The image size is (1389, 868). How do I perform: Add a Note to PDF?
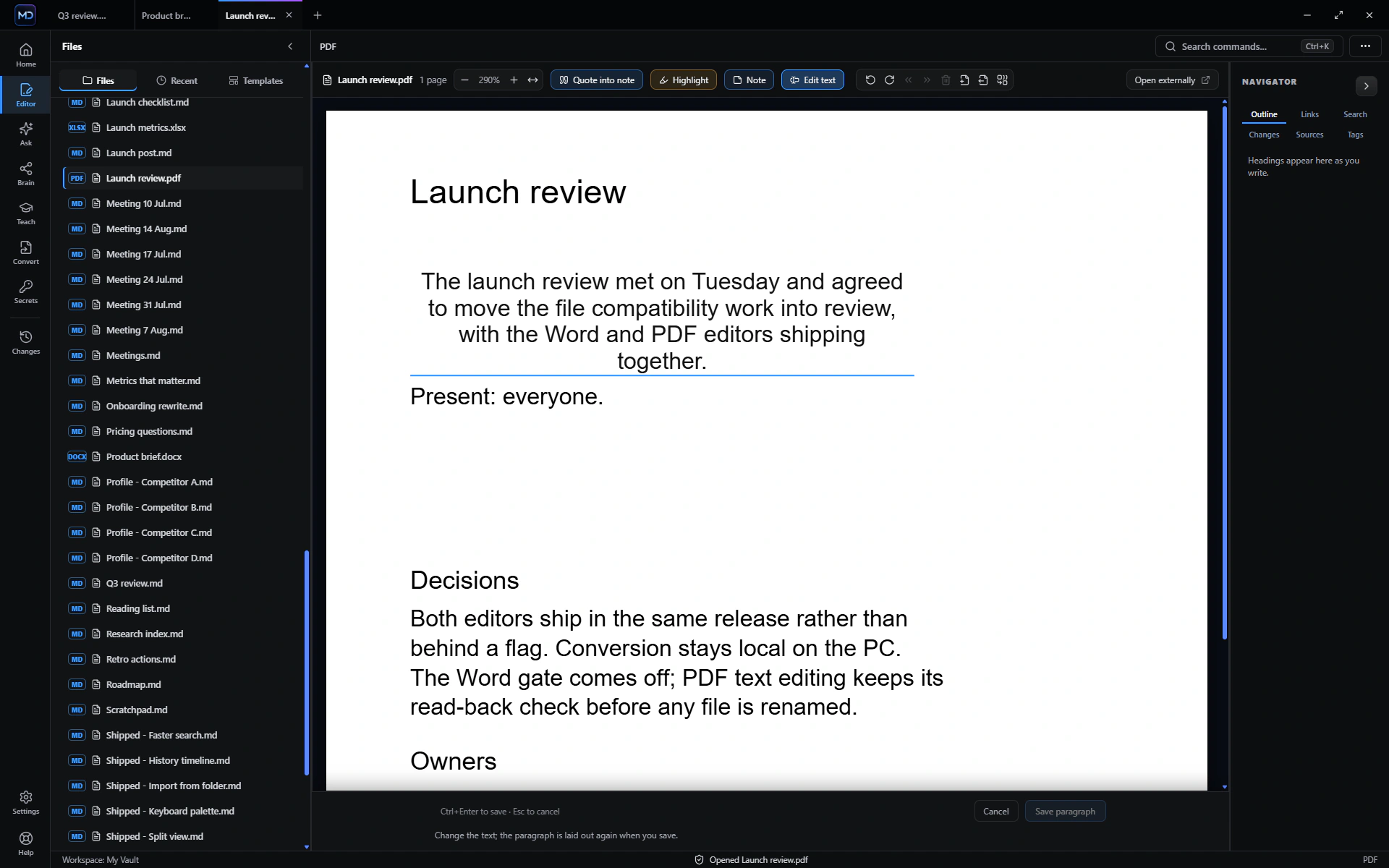(749, 80)
